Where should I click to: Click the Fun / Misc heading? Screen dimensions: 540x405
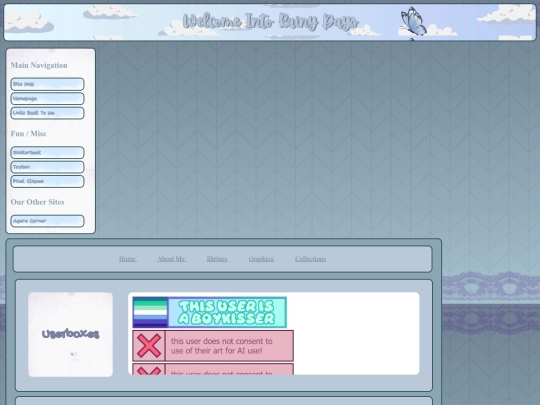29,134
